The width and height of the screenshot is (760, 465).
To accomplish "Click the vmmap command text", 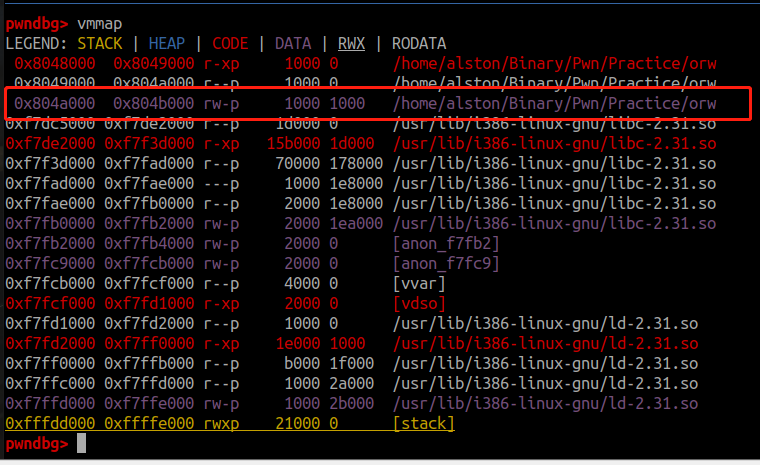I will click(99, 23).
